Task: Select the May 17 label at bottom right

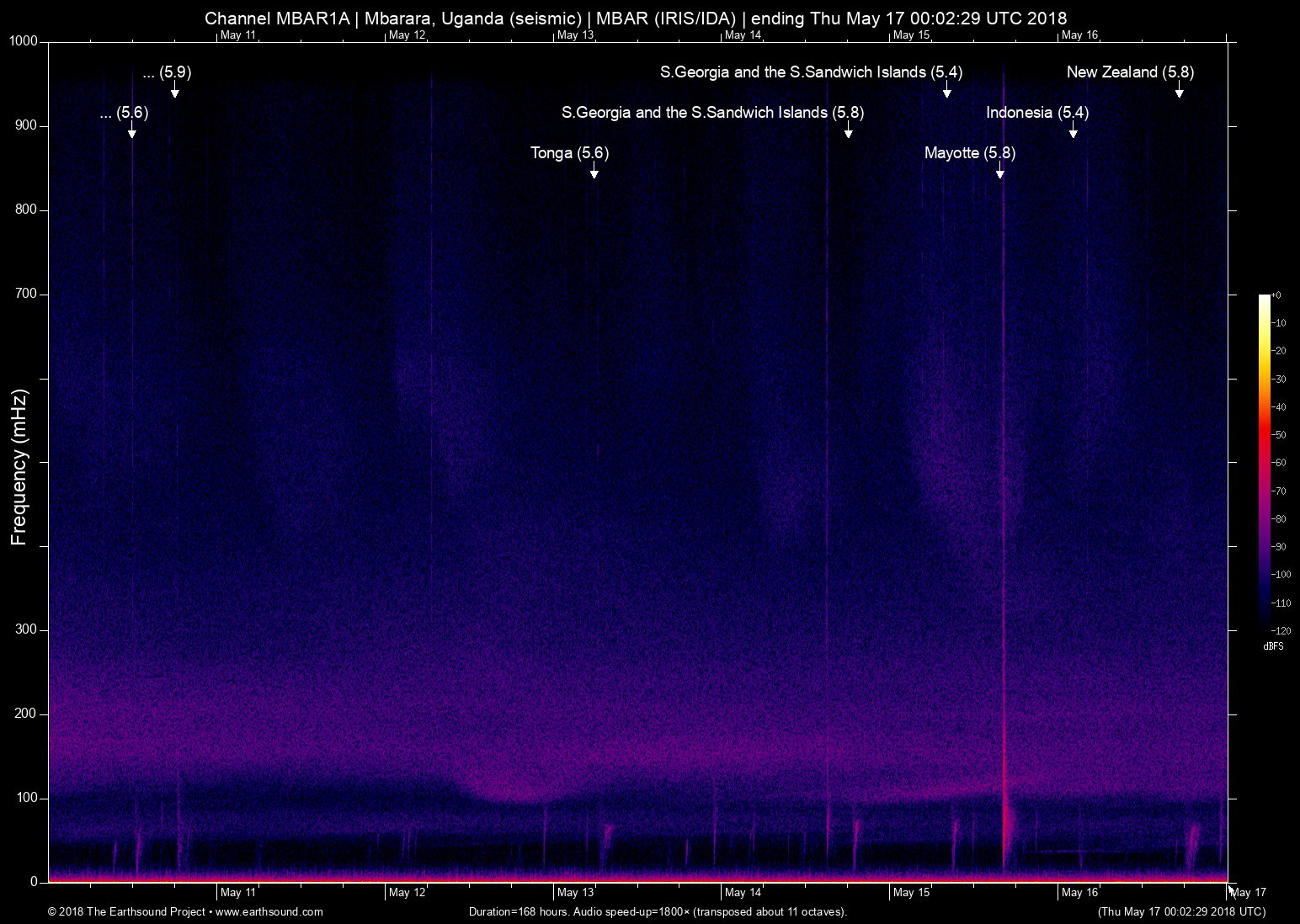Action: click(x=1248, y=893)
